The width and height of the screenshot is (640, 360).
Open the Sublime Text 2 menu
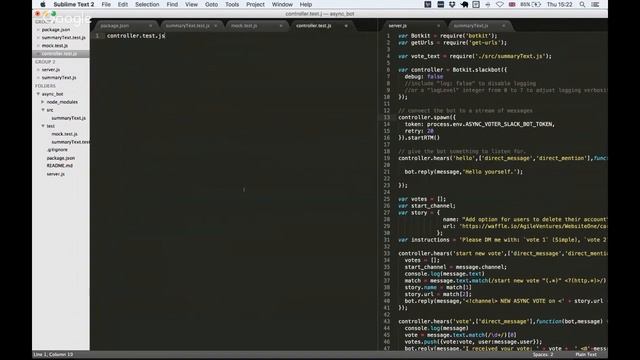73,4
